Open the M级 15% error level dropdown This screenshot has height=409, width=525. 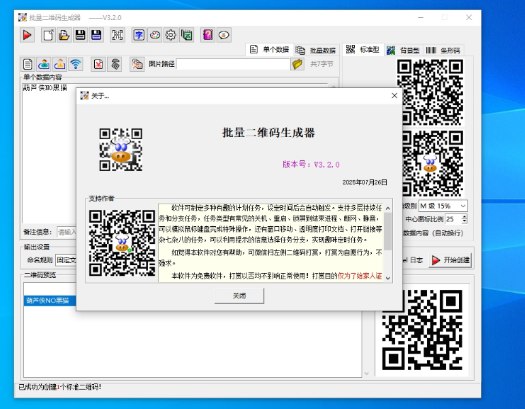click(443, 206)
